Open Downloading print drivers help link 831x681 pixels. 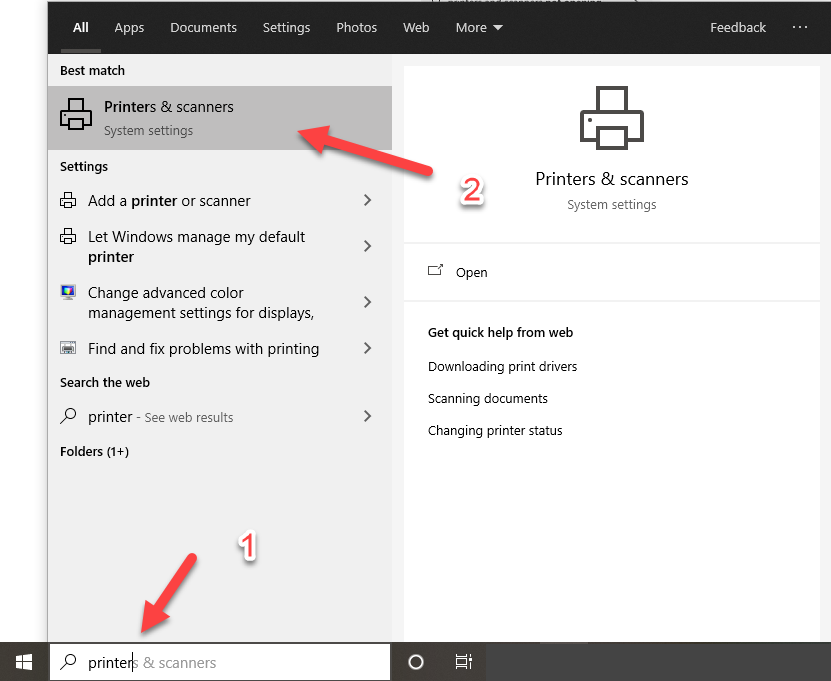click(502, 367)
